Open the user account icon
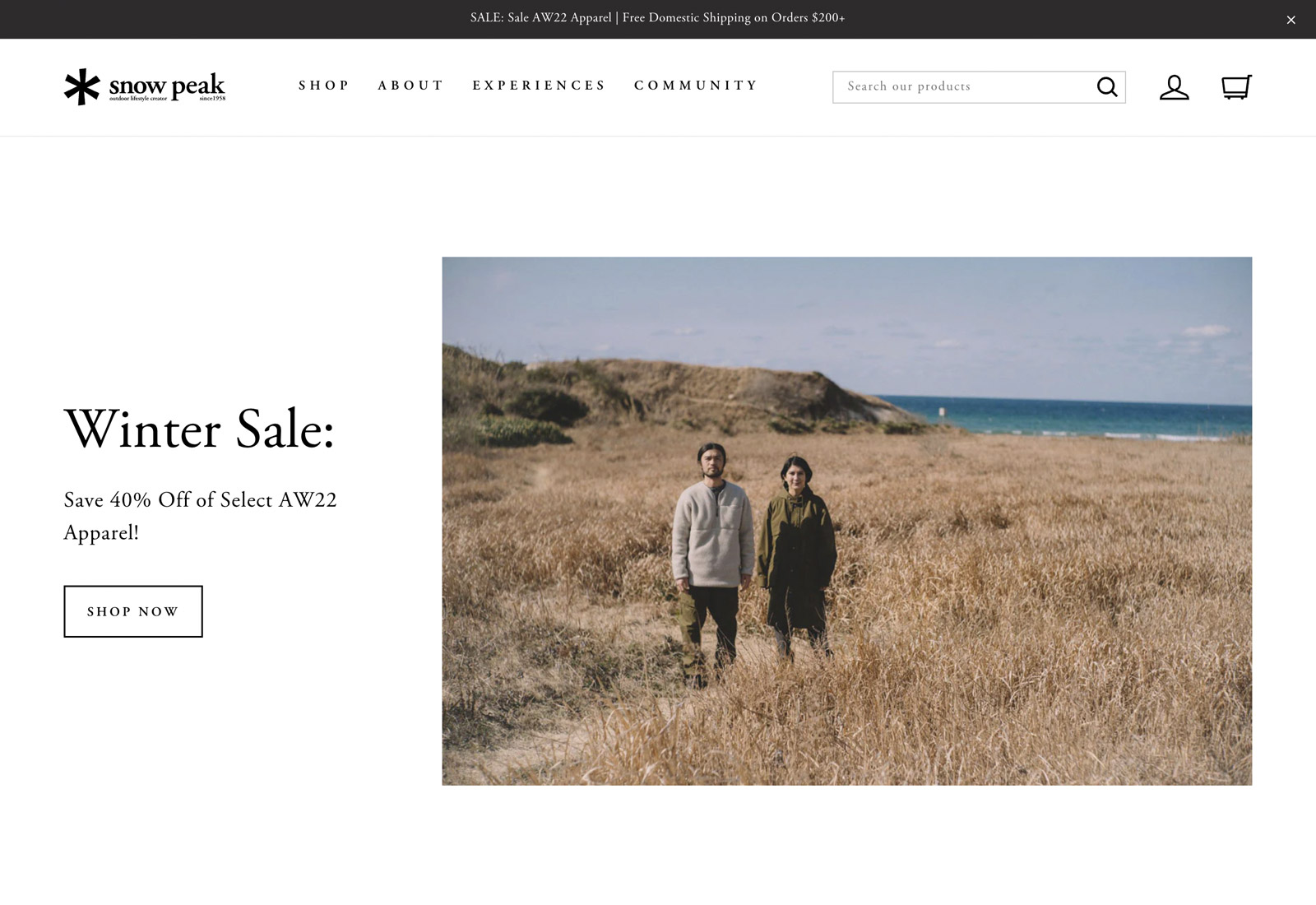The width and height of the screenshot is (1316, 905). coord(1174,87)
